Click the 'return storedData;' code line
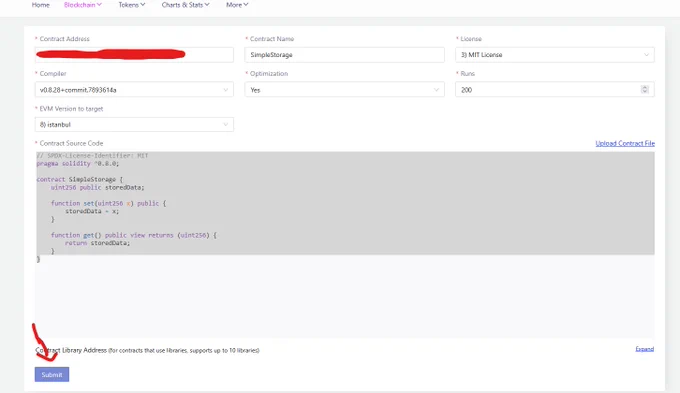Image resolution: width=680 pixels, height=393 pixels. click(x=98, y=243)
